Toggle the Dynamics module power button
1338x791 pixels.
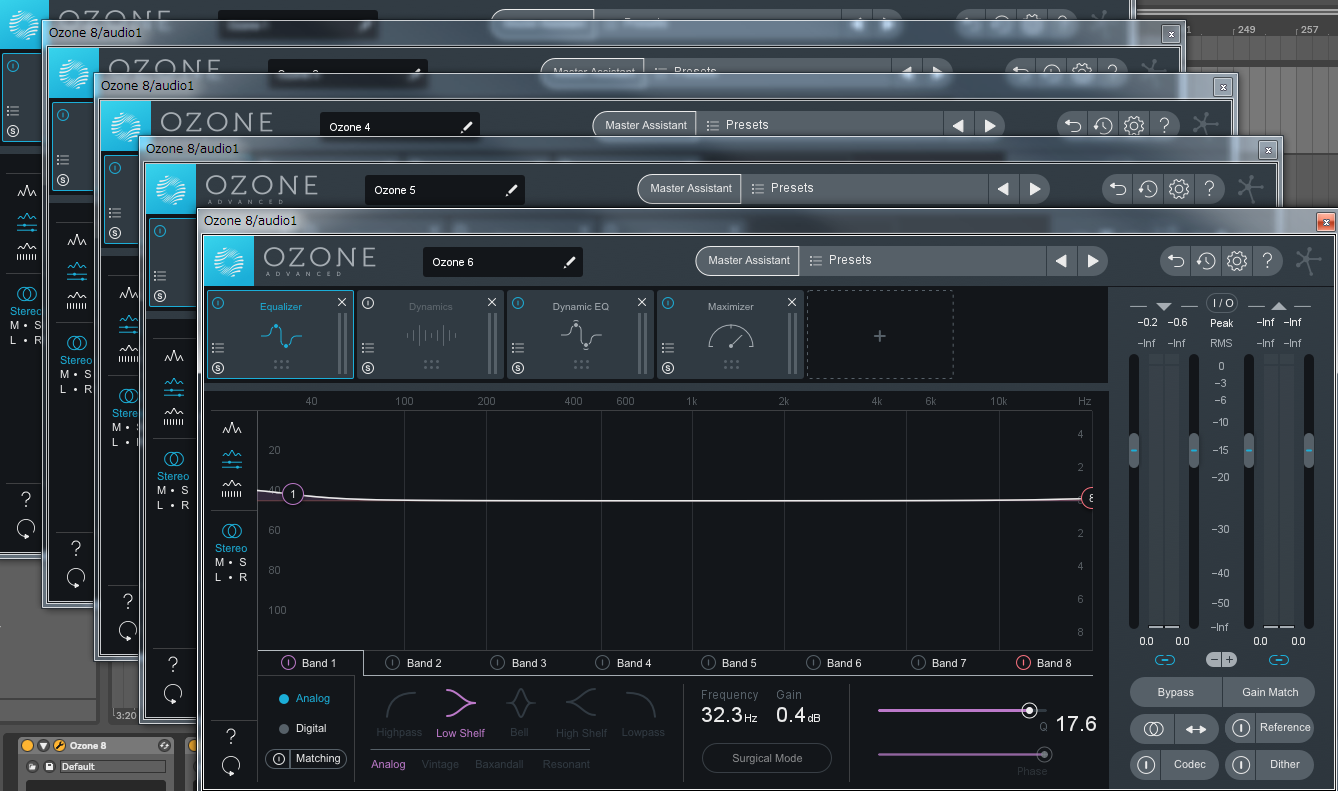pos(368,303)
